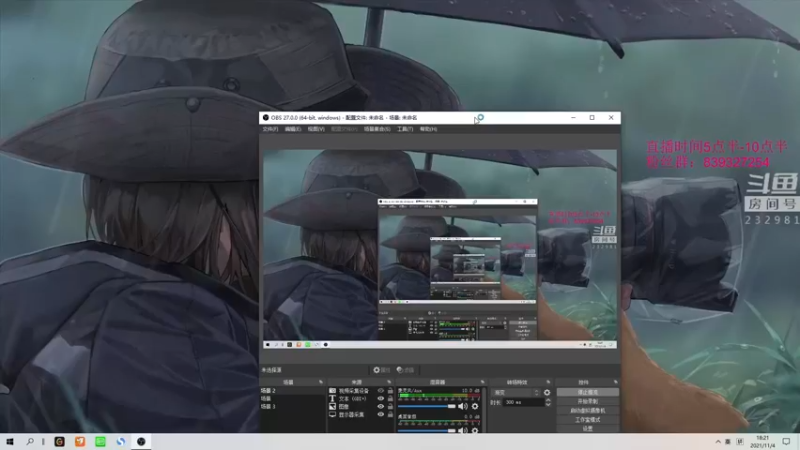Click the OBS preview canvas

440,249
